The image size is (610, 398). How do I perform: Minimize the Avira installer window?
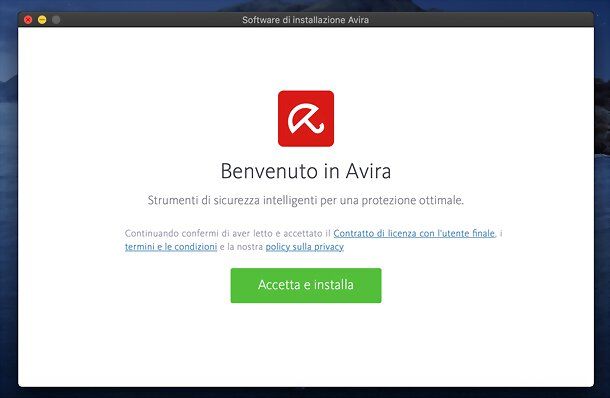tap(42, 20)
